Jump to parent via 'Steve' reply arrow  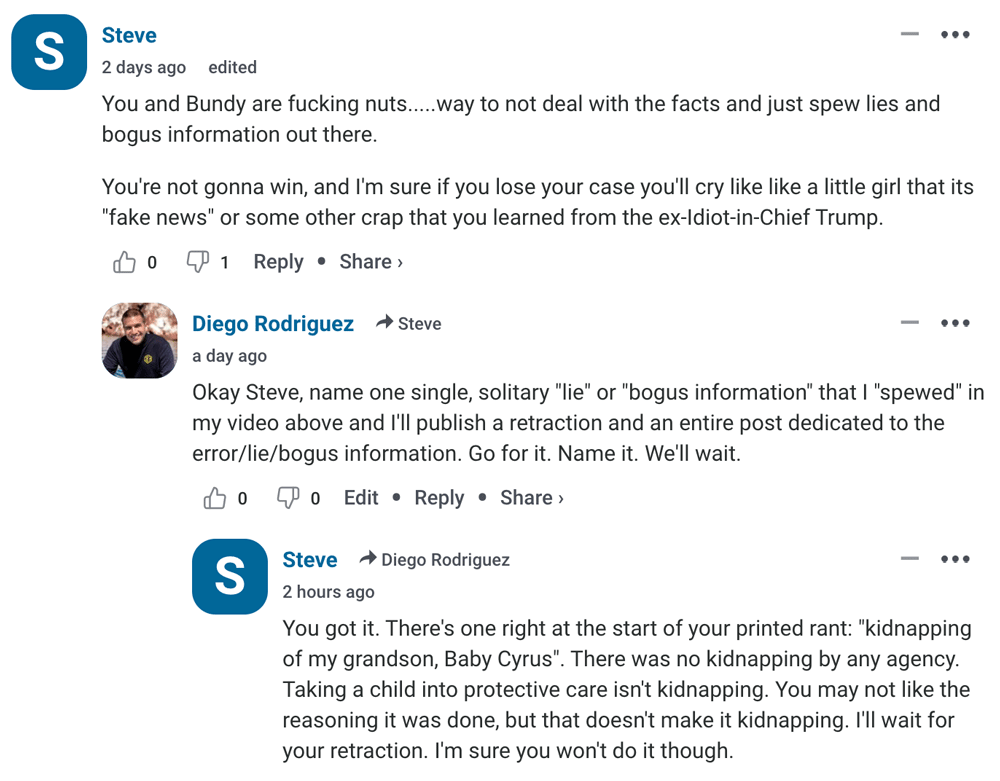pos(409,324)
